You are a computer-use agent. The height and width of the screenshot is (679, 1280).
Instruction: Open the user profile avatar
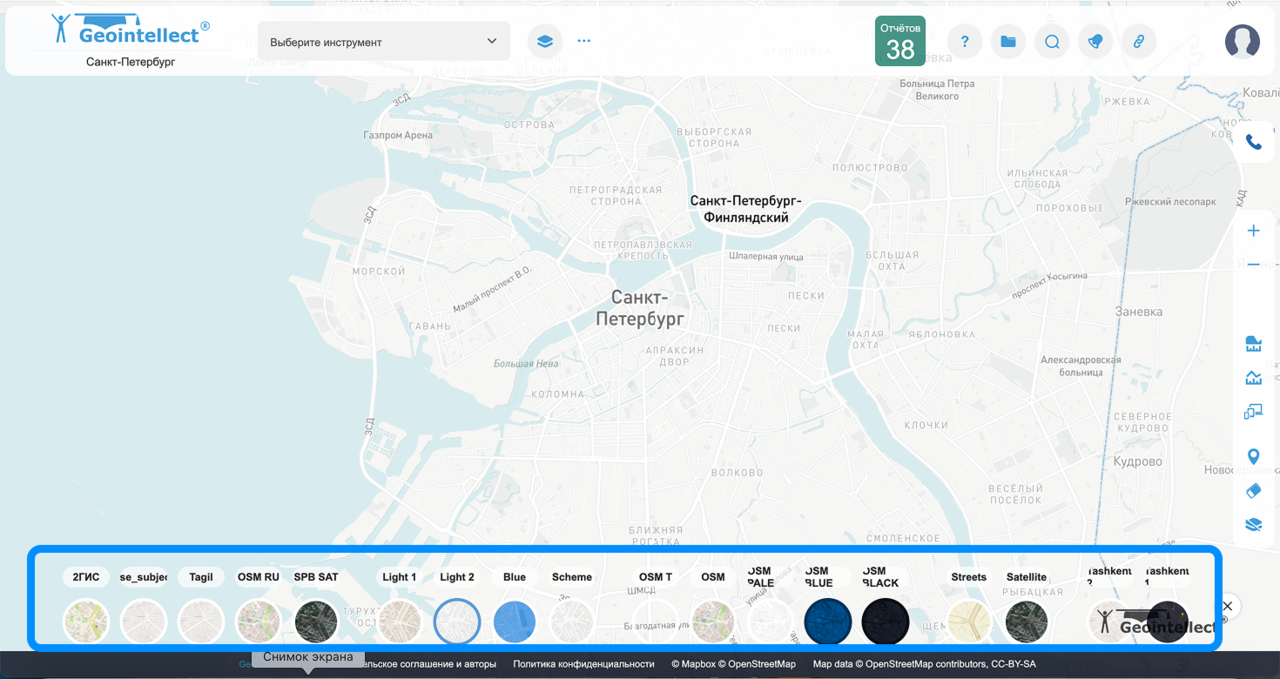[1242, 41]
